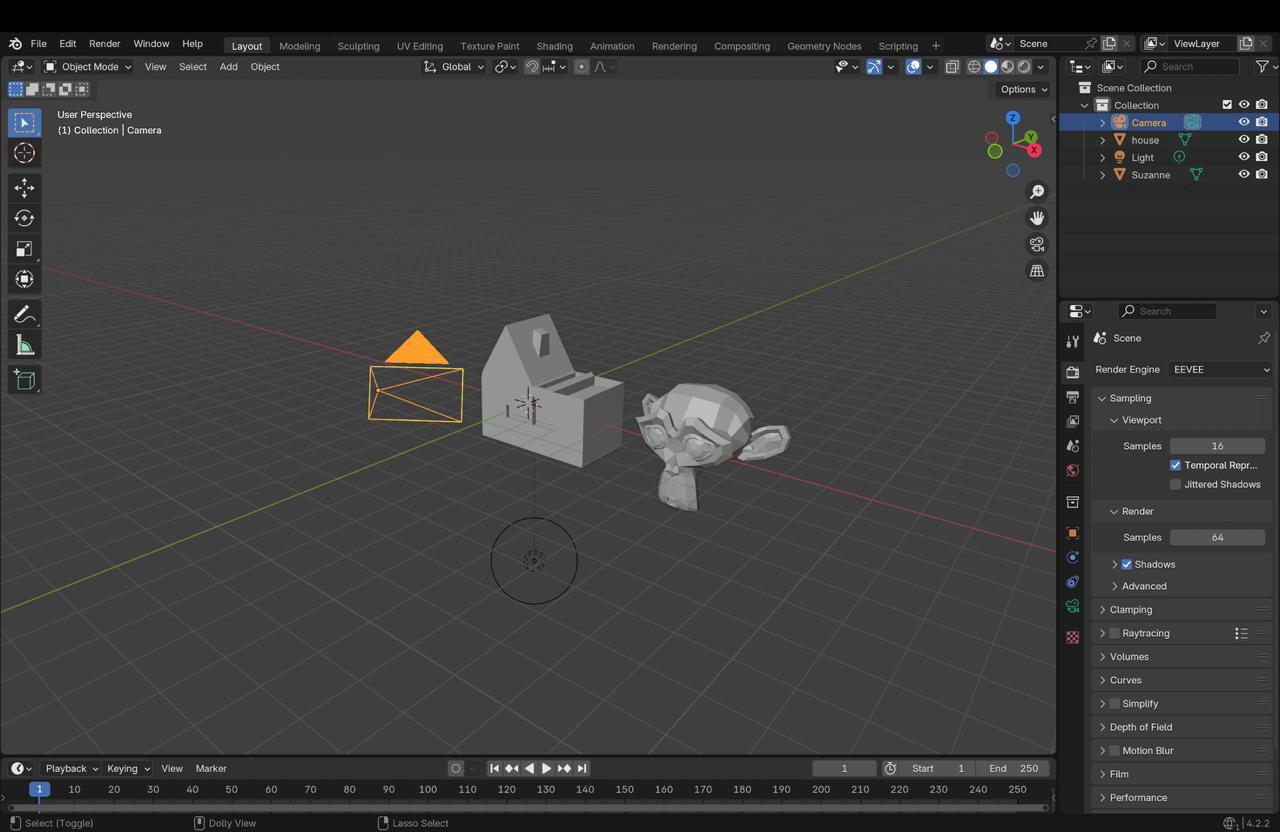Screen dimensions: 1280x832
Task: Hide the Suzanne object in viewport
Action: (x=1244, y=174)
